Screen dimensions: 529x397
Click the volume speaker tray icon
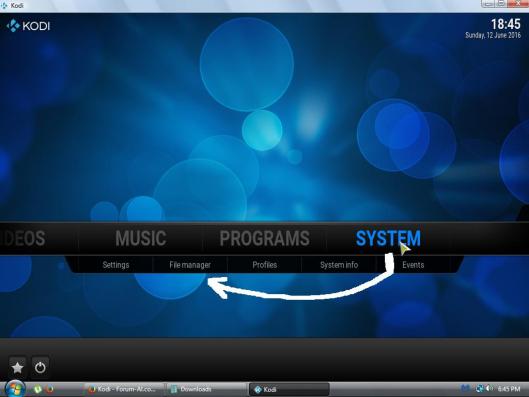489,389
